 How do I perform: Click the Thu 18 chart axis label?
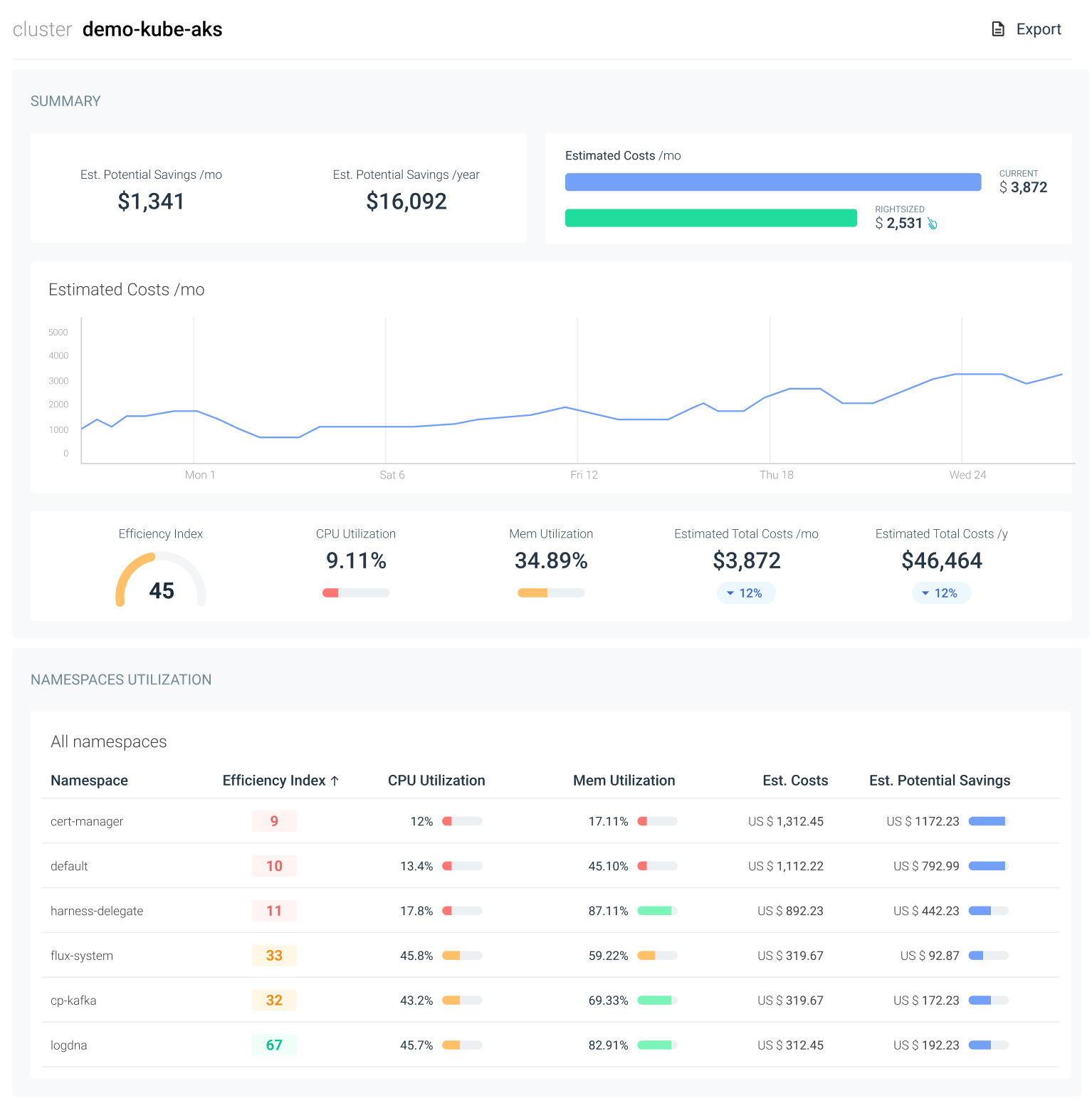pos(776,475)
